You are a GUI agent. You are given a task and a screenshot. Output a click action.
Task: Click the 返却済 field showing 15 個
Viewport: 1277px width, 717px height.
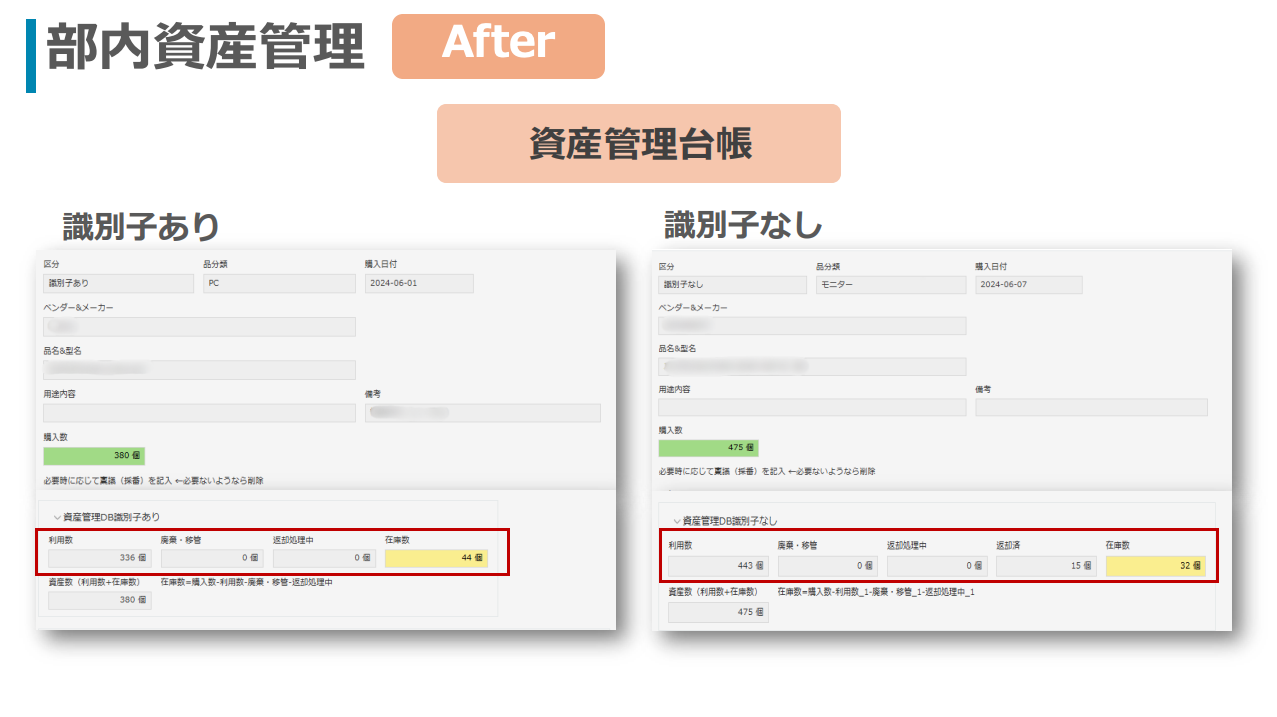tap(1046, 566)
